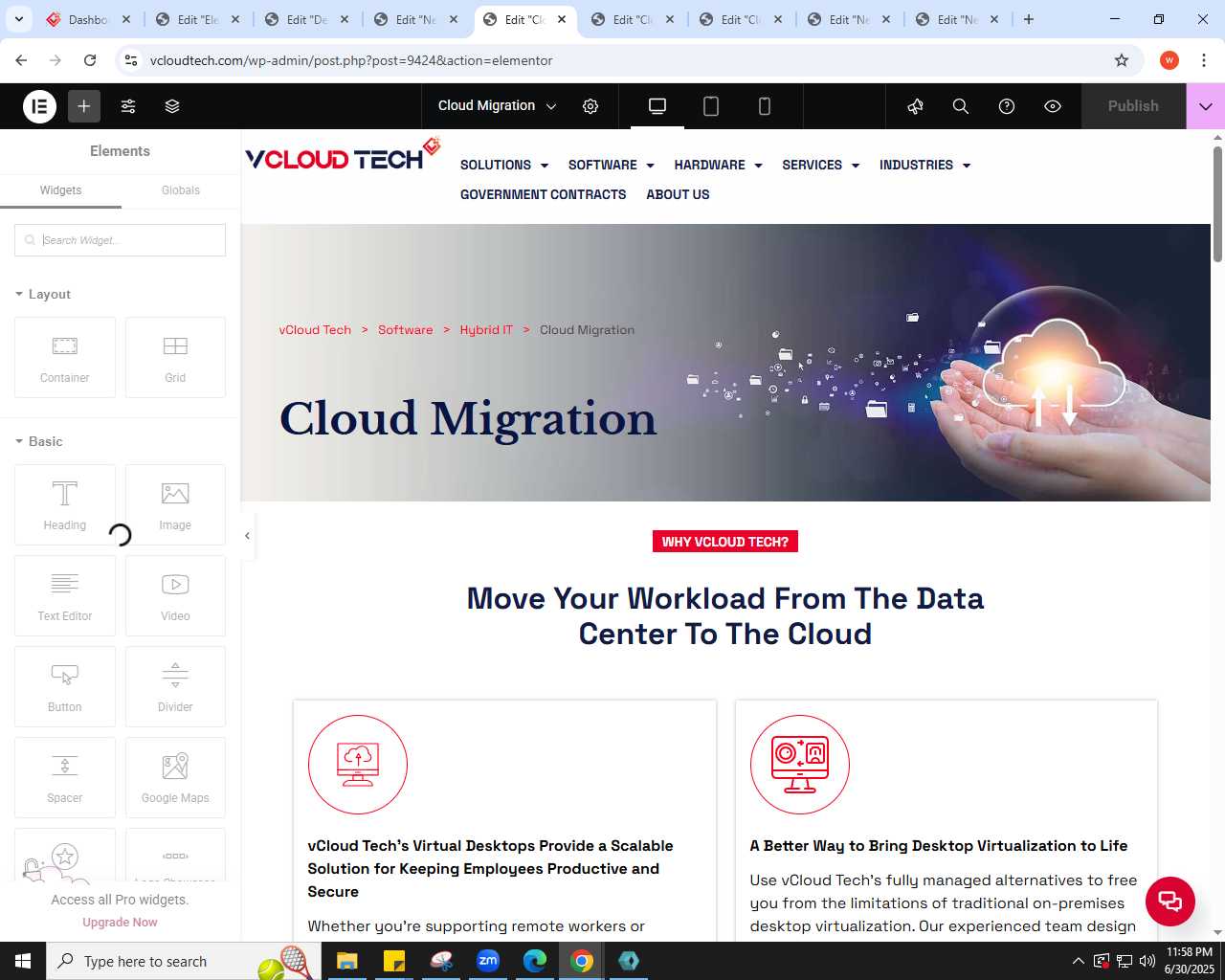Select the Button widget
Screen dimensions: 1225x980
coord(65,686)
